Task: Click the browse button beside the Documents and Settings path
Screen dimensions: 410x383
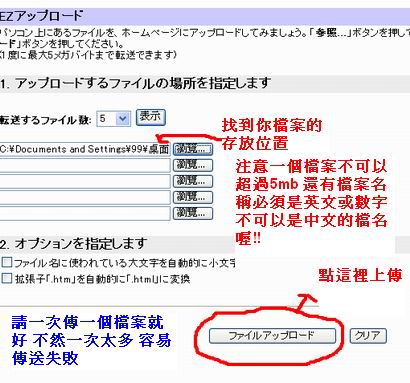Action: tap(193, 149)
